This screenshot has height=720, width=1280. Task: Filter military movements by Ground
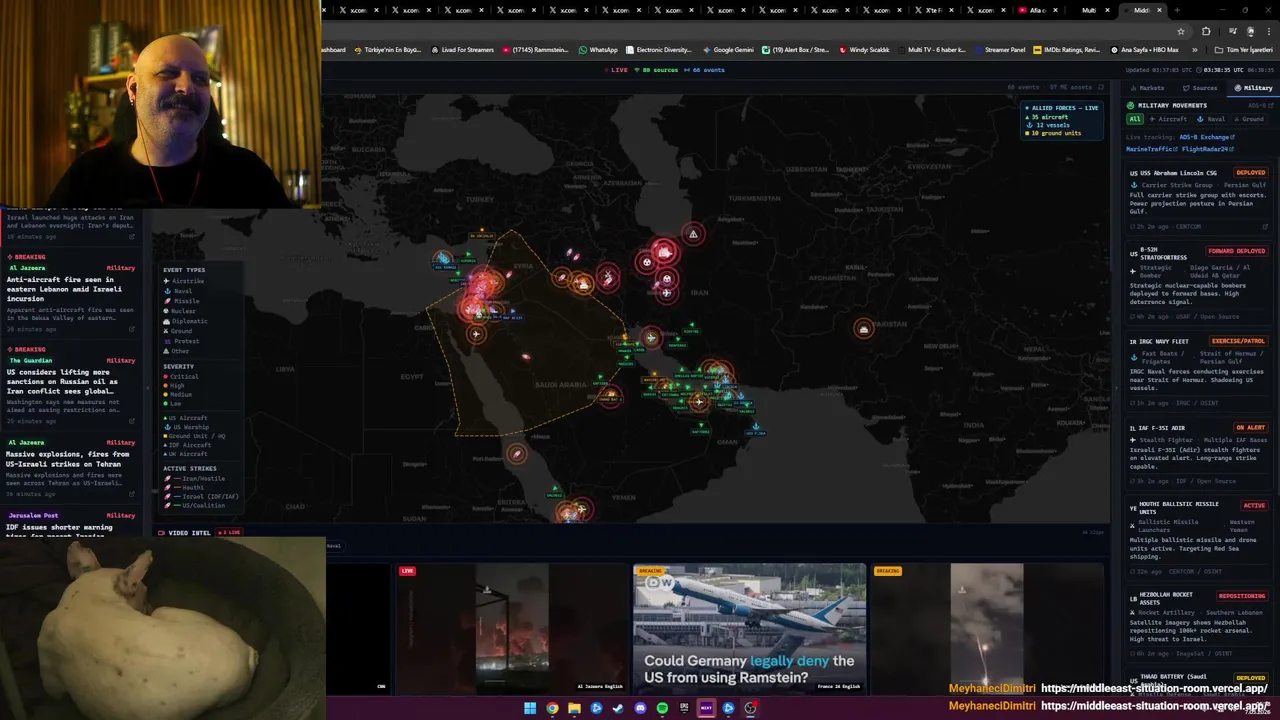pos(1250,119)
